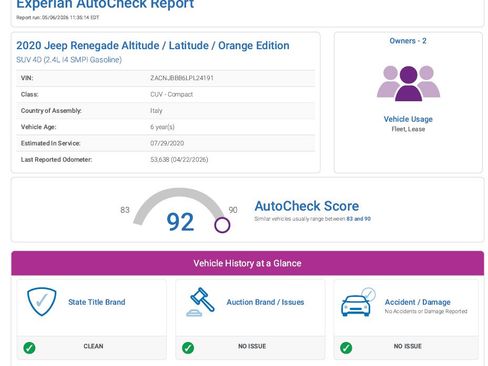Click NO ISSUE under Accident / Damage
Screen dimensions: 488x366
tap(408, 346)
